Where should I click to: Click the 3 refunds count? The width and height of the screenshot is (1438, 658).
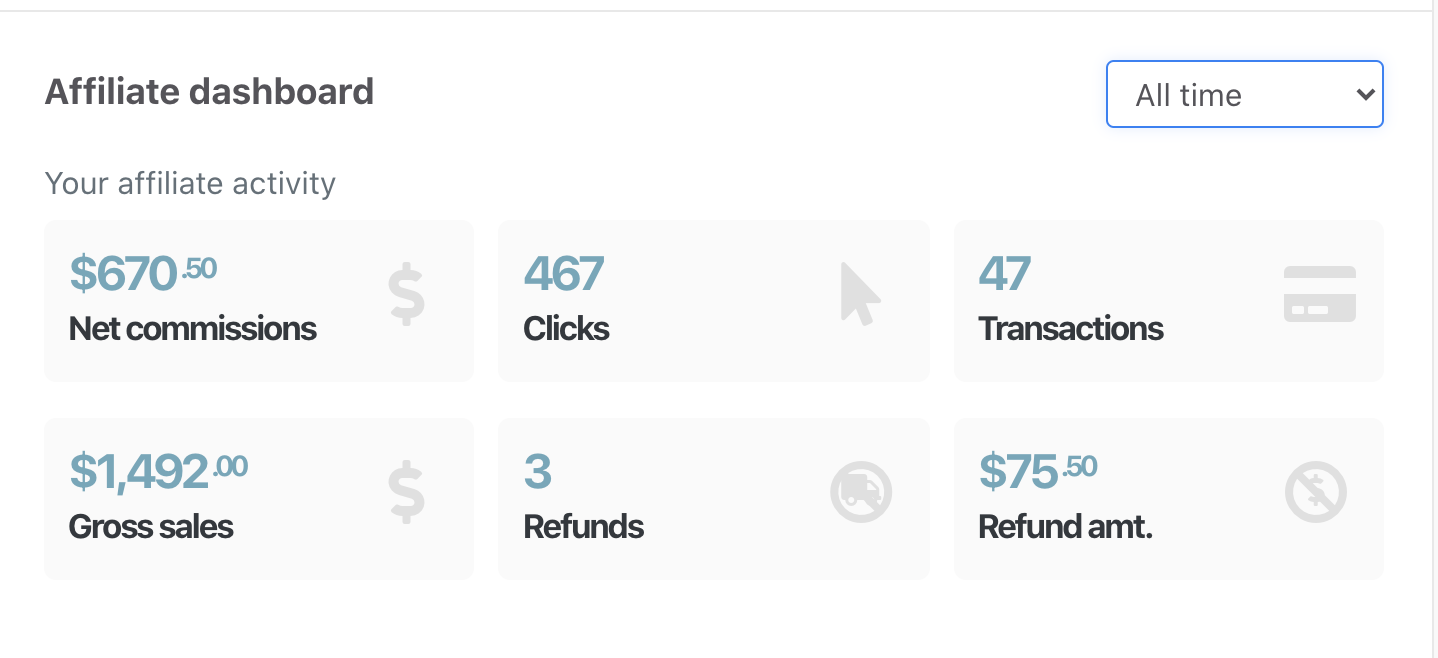click(538, 471)
